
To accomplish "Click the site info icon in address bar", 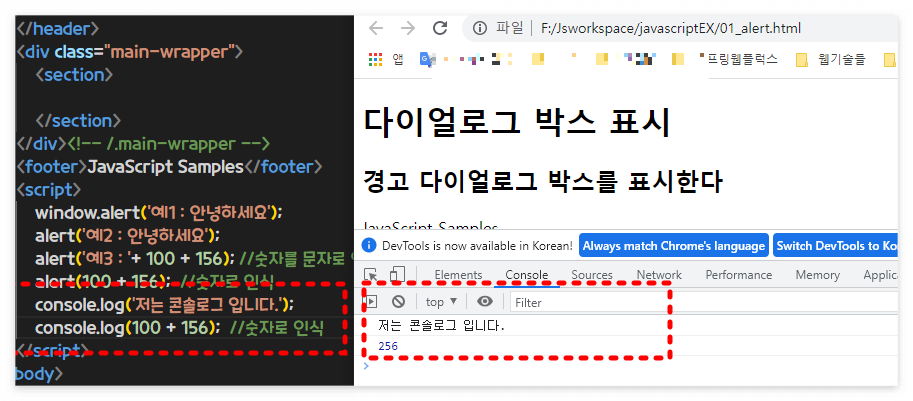I will tap(480, 29).
